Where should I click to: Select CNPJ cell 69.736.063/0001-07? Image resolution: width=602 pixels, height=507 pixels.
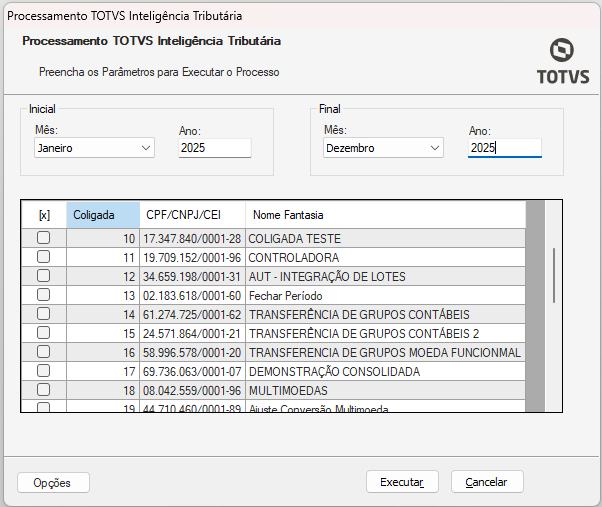click(x=192, y=372)
